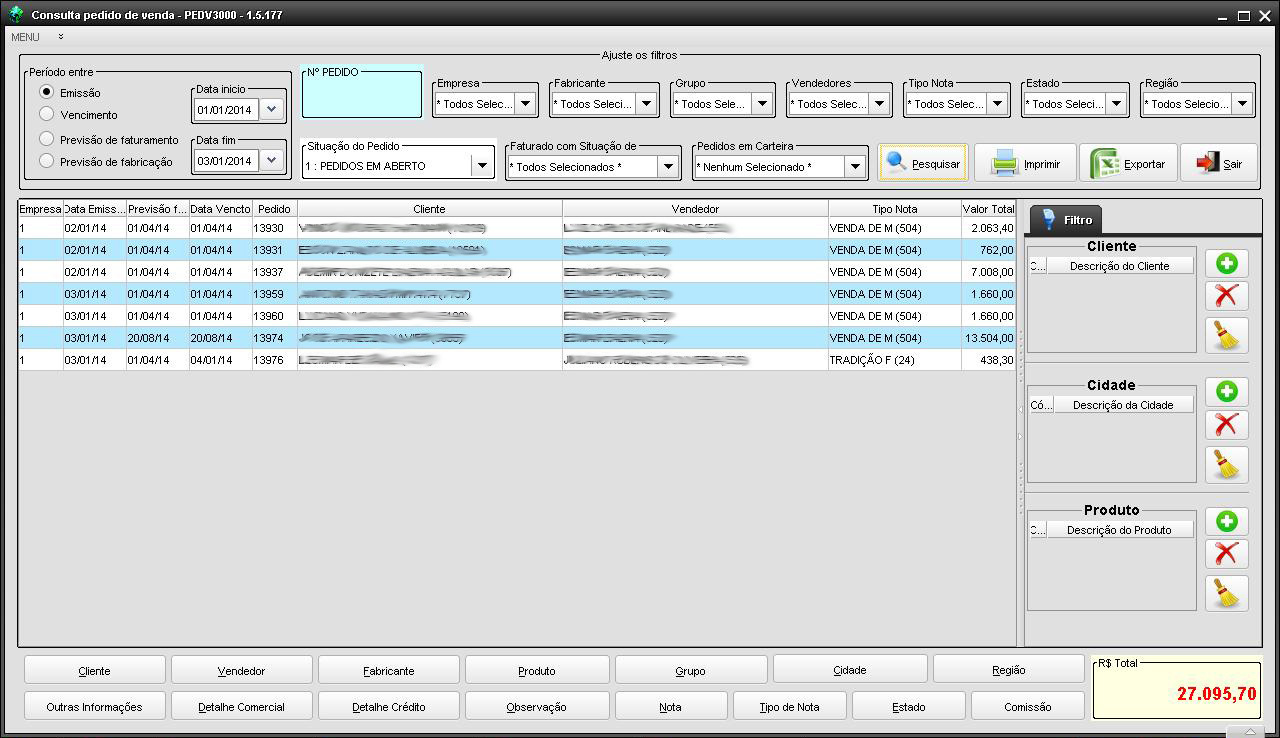
Task: Click the Comissão button
Action: pyautogui.click(x=1028, y=706)
